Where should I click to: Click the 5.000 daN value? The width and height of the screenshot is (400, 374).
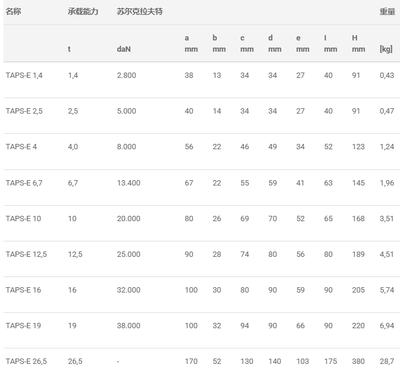(x=126, y=111)
